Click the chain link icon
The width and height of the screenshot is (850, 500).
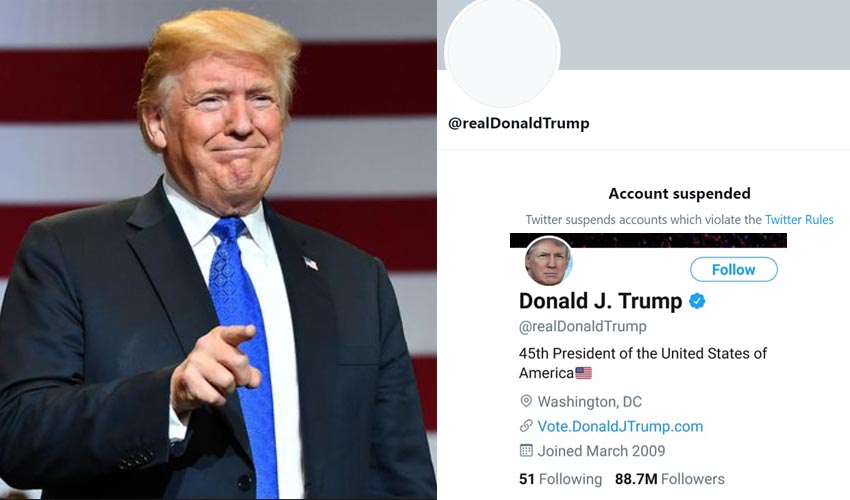point(526,426)
